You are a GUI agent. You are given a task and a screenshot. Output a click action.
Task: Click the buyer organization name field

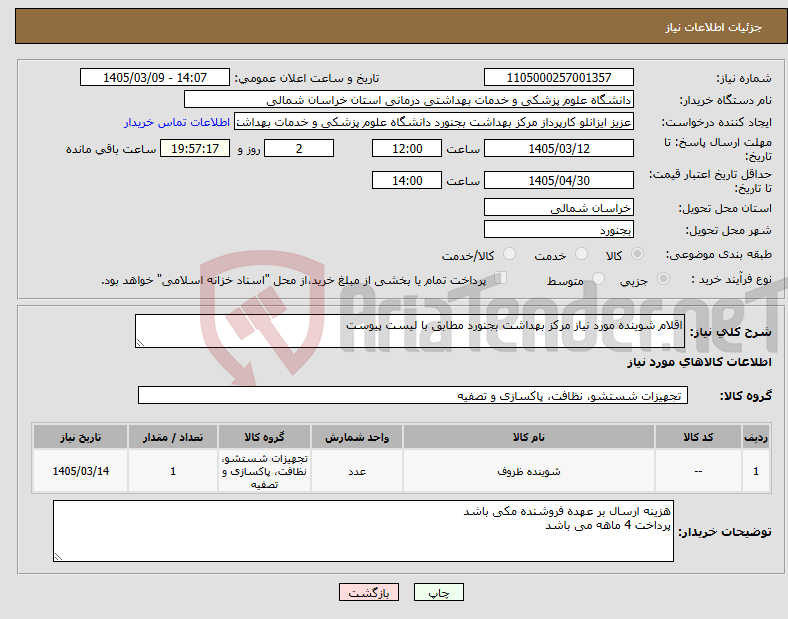tap(409, 99)
